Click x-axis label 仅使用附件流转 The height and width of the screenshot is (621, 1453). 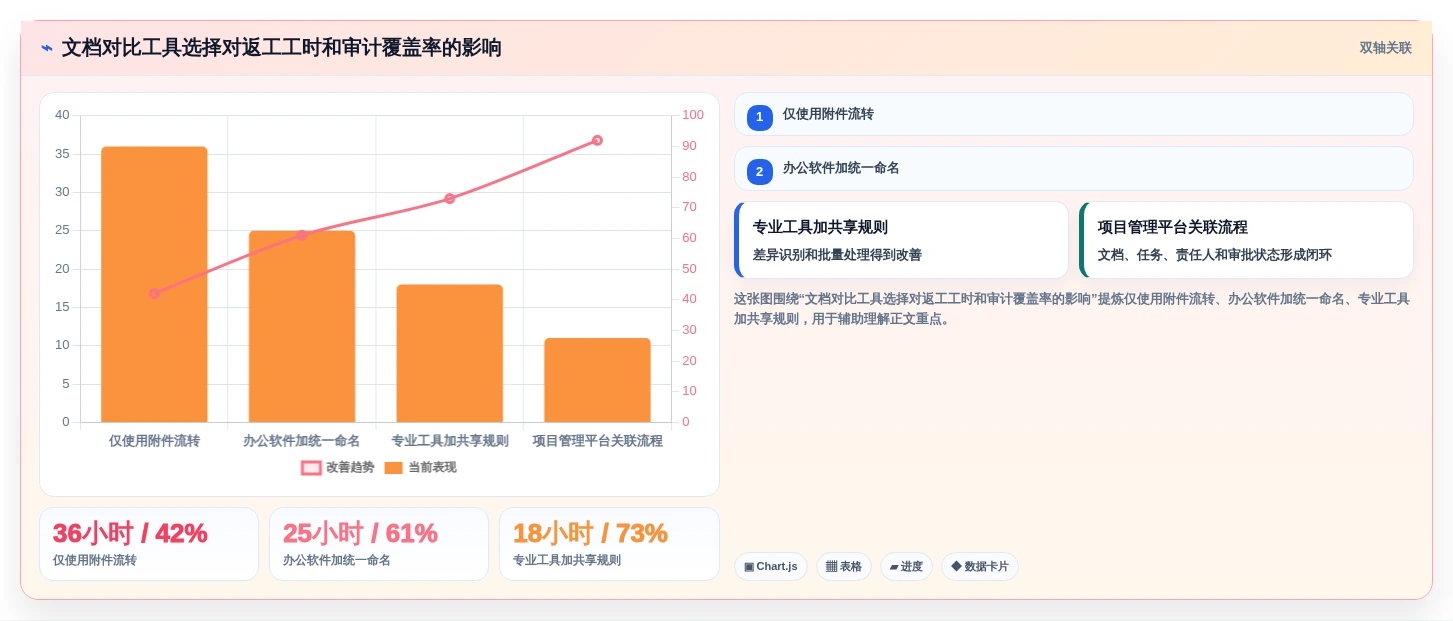tap(154, 441)
